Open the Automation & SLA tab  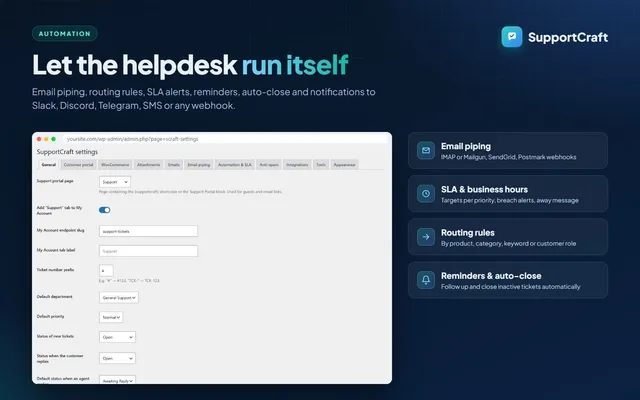coord(235,164)
